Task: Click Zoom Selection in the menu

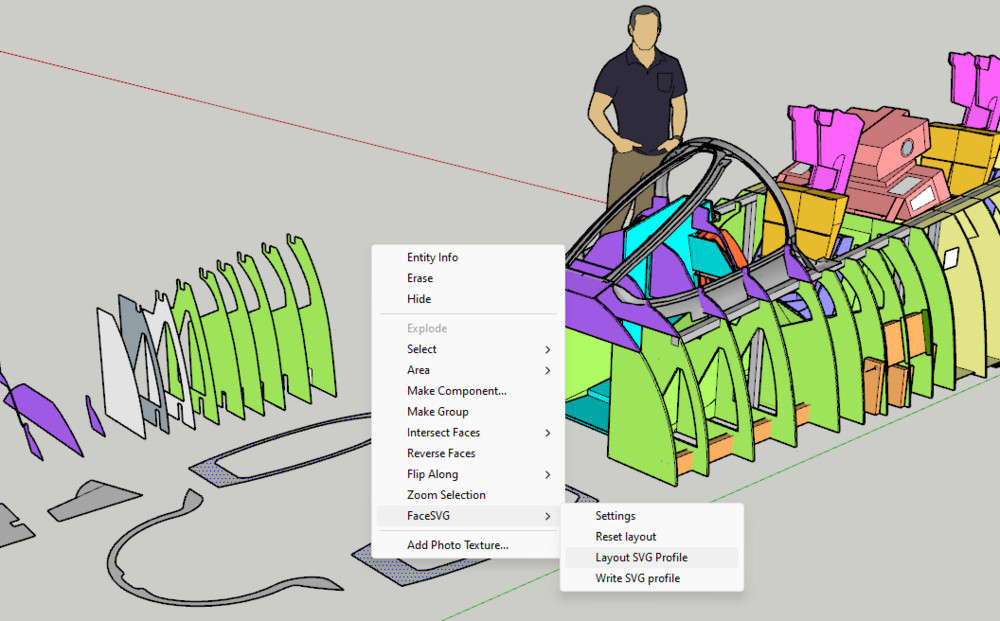Action: point(446,495)
